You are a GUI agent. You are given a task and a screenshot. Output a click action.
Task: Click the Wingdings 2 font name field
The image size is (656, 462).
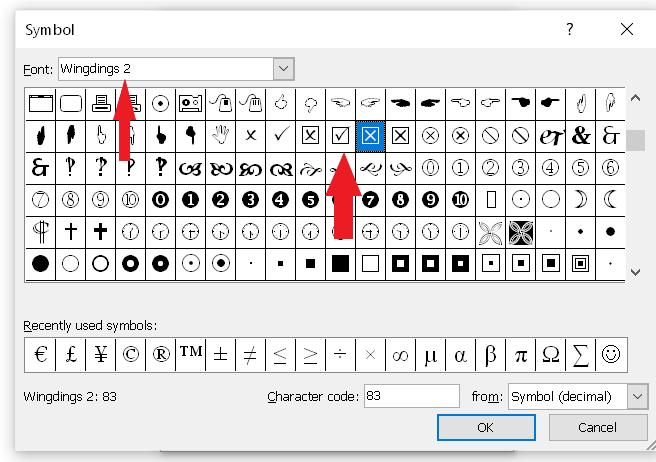click(x=166, y=69)
